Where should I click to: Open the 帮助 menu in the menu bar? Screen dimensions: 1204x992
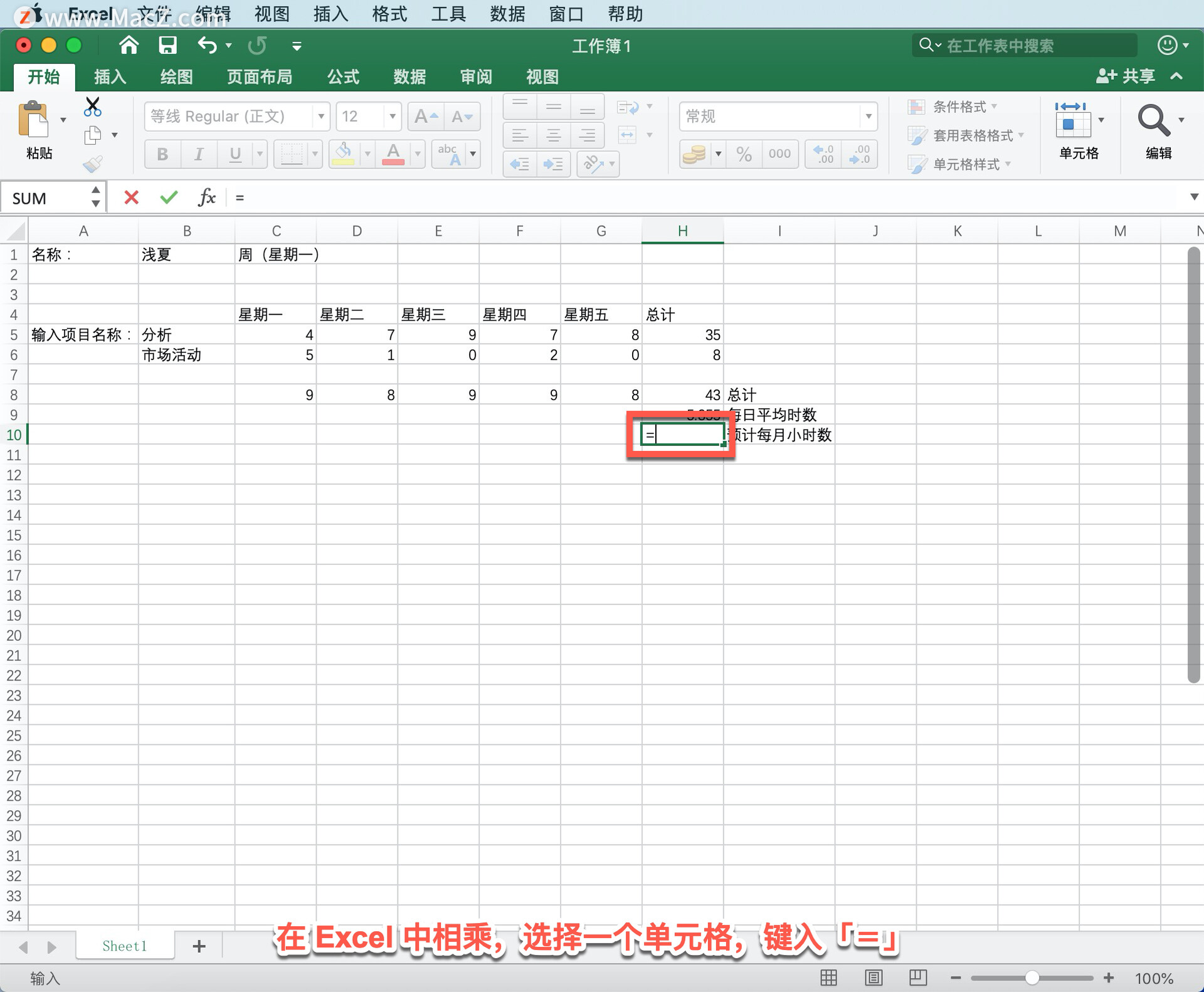coord(625,14)
